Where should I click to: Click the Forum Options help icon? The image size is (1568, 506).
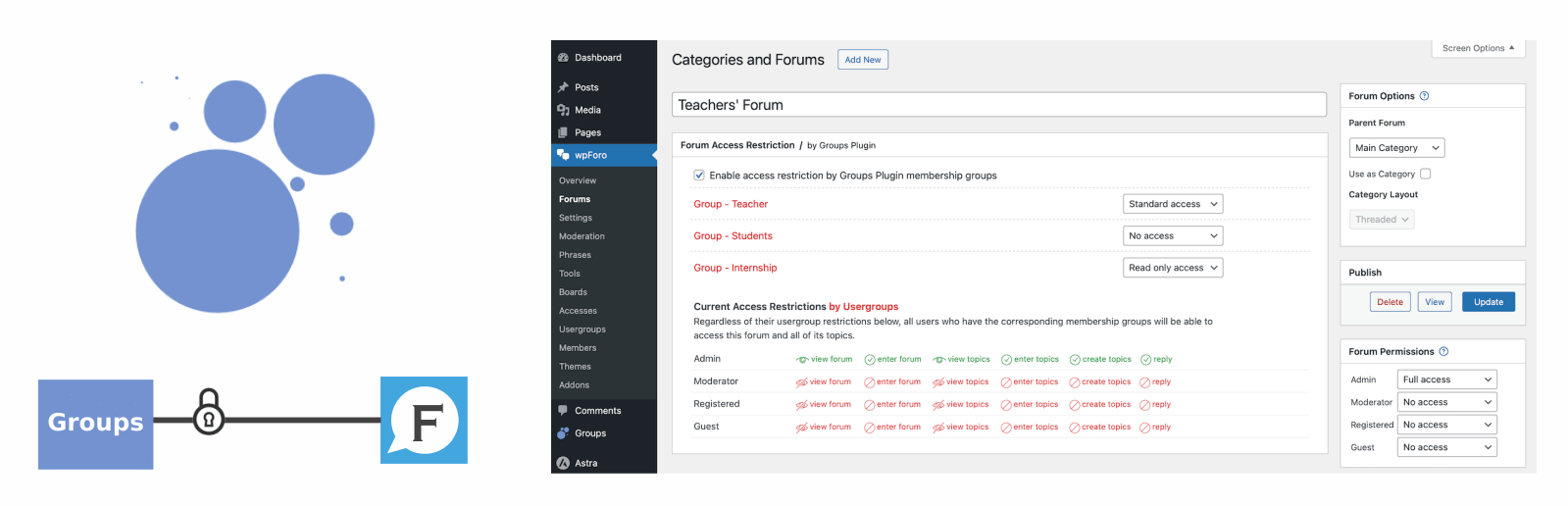click(1424, 96)
